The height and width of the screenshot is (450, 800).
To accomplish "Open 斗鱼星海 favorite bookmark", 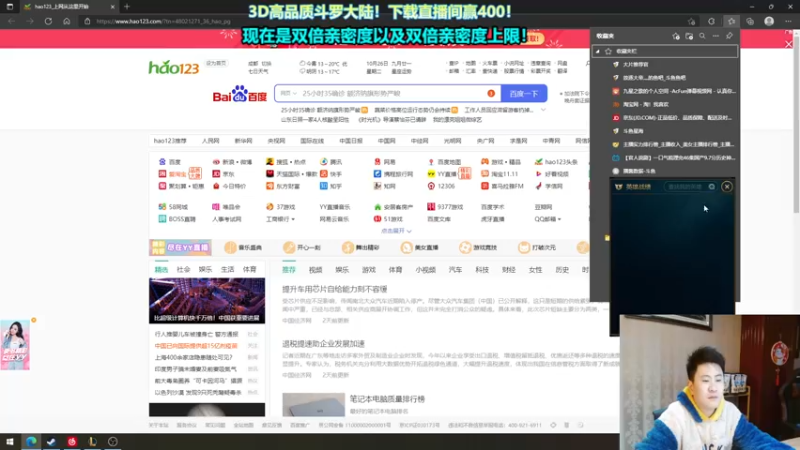I will point(633,131).
